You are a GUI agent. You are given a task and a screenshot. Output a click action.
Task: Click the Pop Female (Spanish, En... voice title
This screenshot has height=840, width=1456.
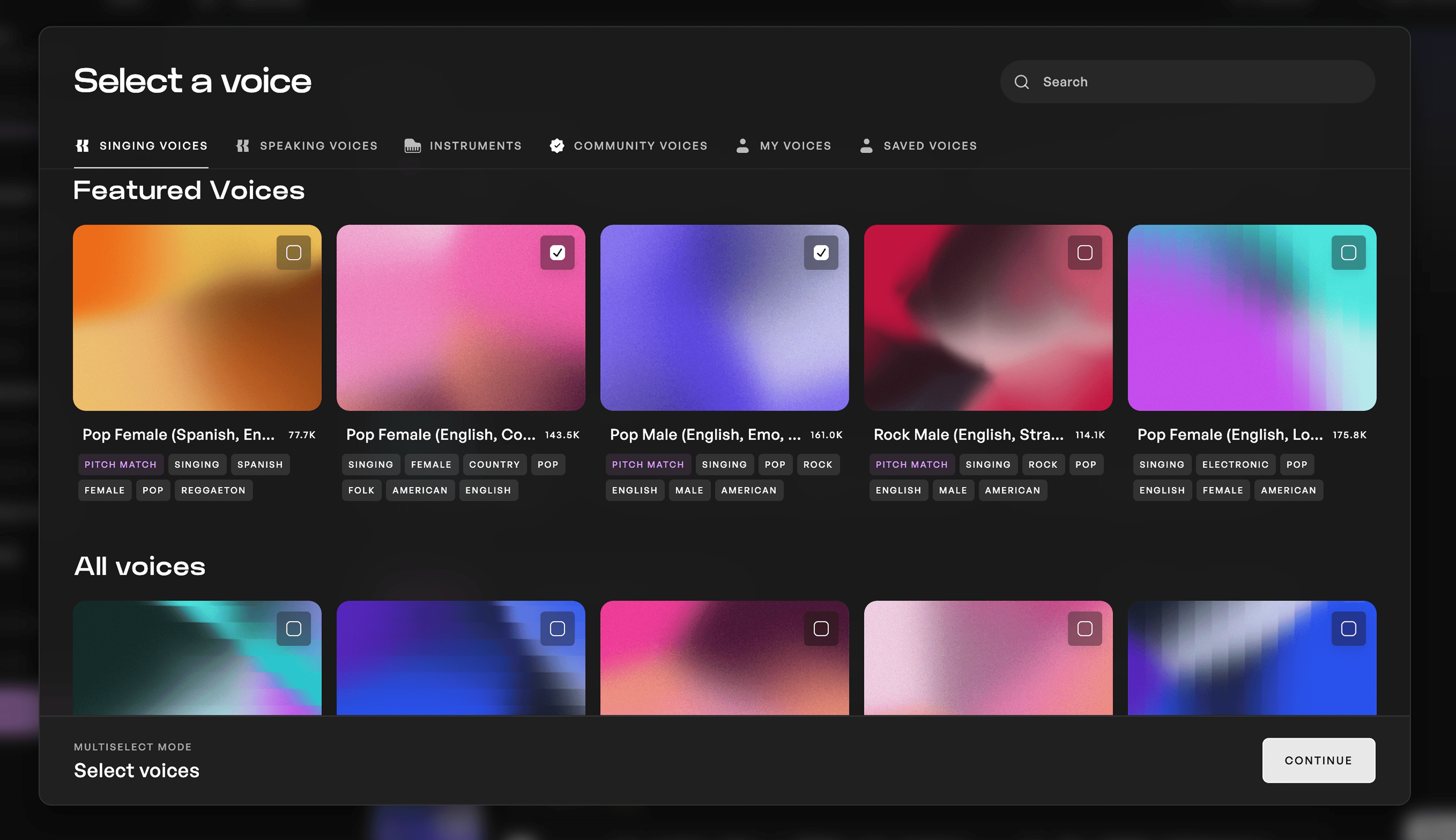click(179, 434)
